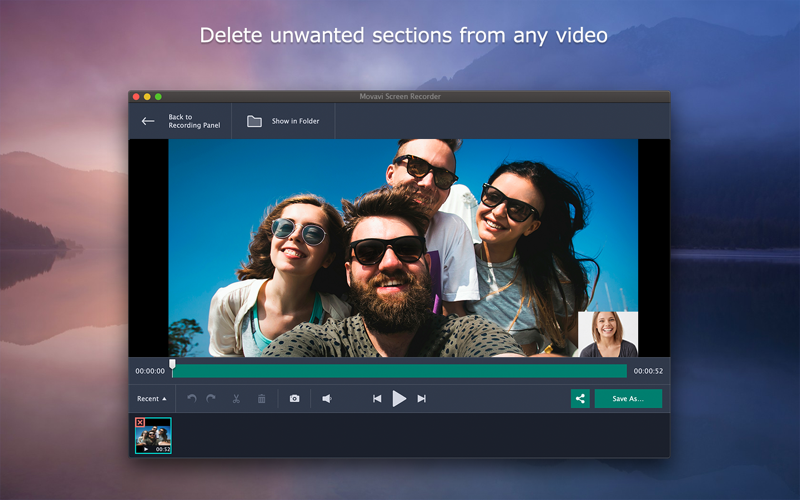
Task: Expand the Recent dropdown
Action: 152,398
